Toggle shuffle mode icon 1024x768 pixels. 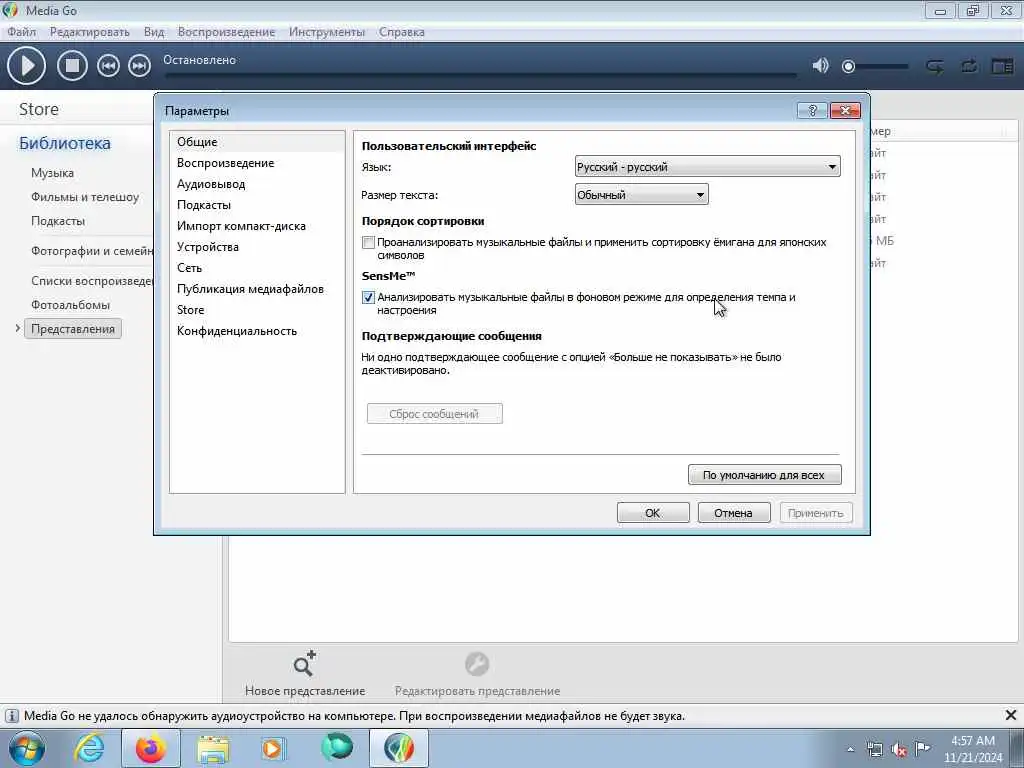pyautogui.click(x=935, y=66)
